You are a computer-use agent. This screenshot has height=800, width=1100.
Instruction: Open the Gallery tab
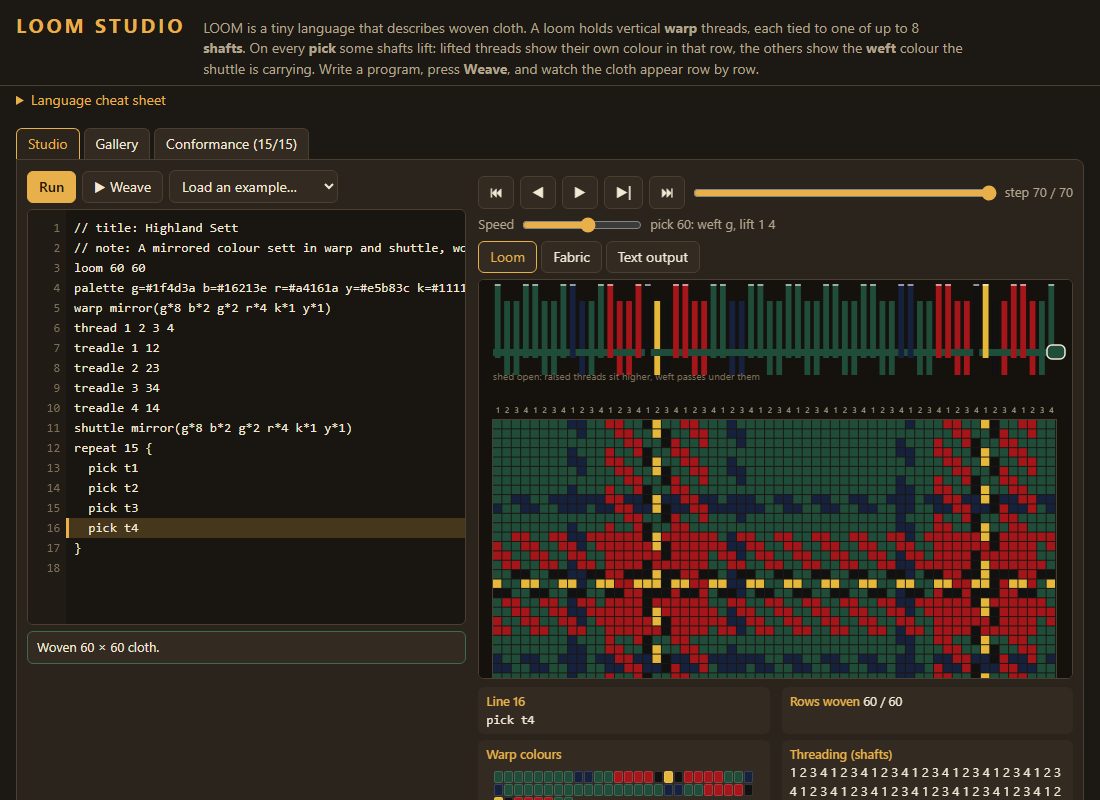pyautogui.click(x=116, y=144)
